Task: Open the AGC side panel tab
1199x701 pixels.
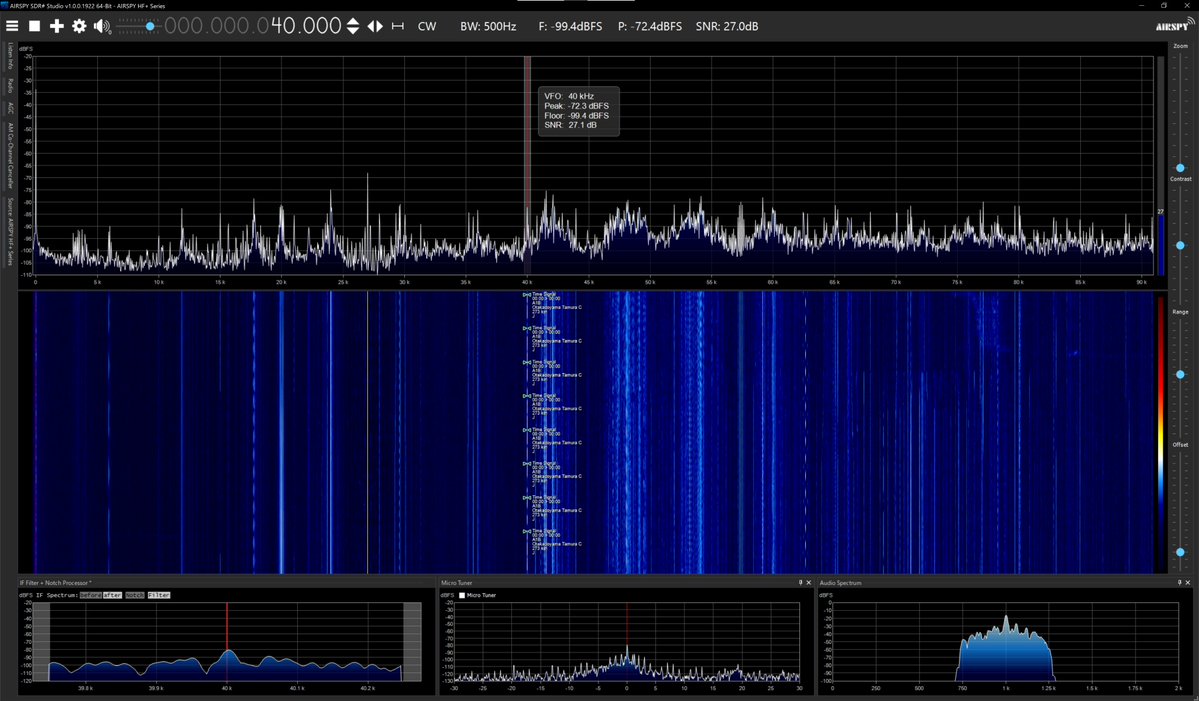Action: (x=10, y=108)
